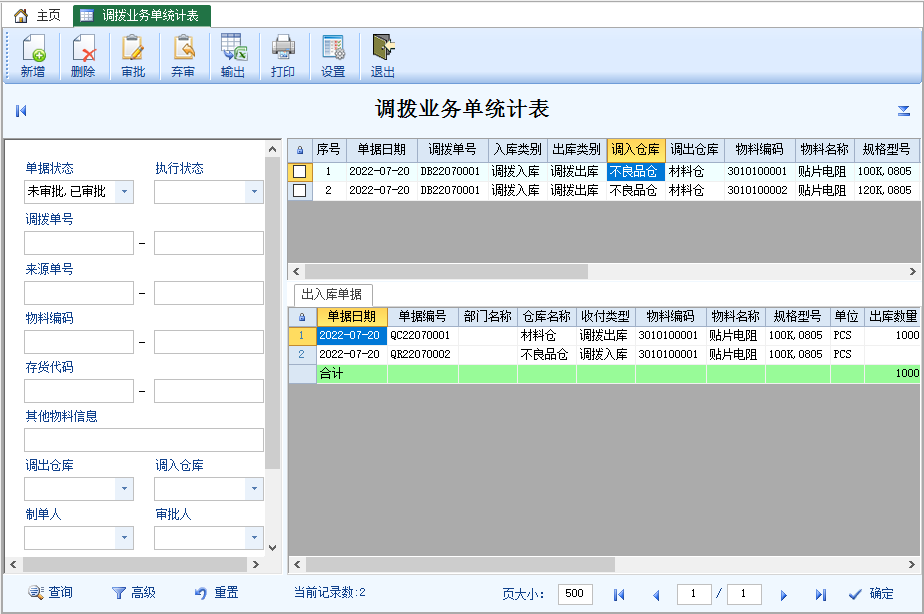Click the 弃审 (Unapprove) toolbar icon

[x=183, y=56]
